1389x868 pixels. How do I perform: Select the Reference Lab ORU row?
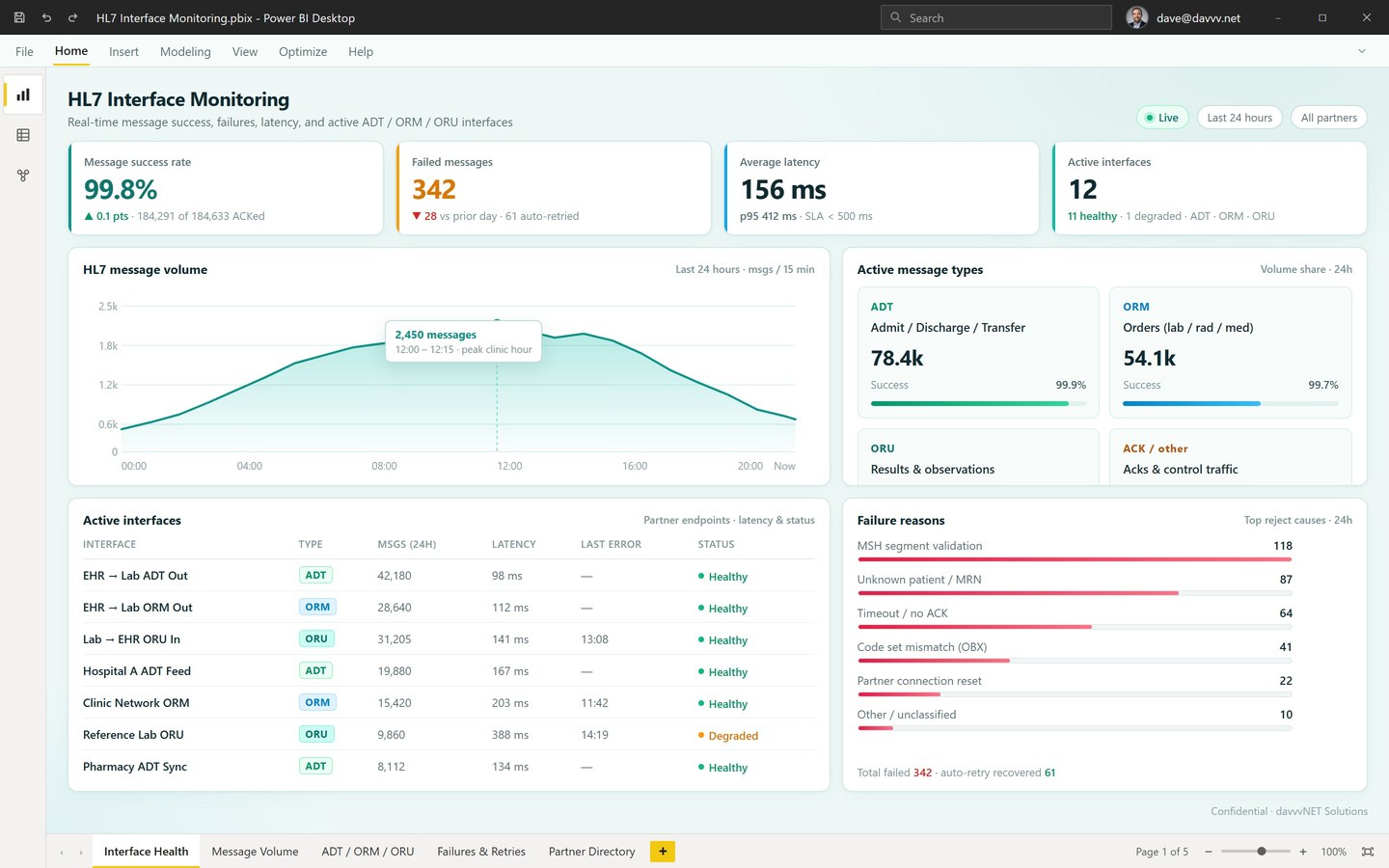pyautogui.click(x=449, y=735)
